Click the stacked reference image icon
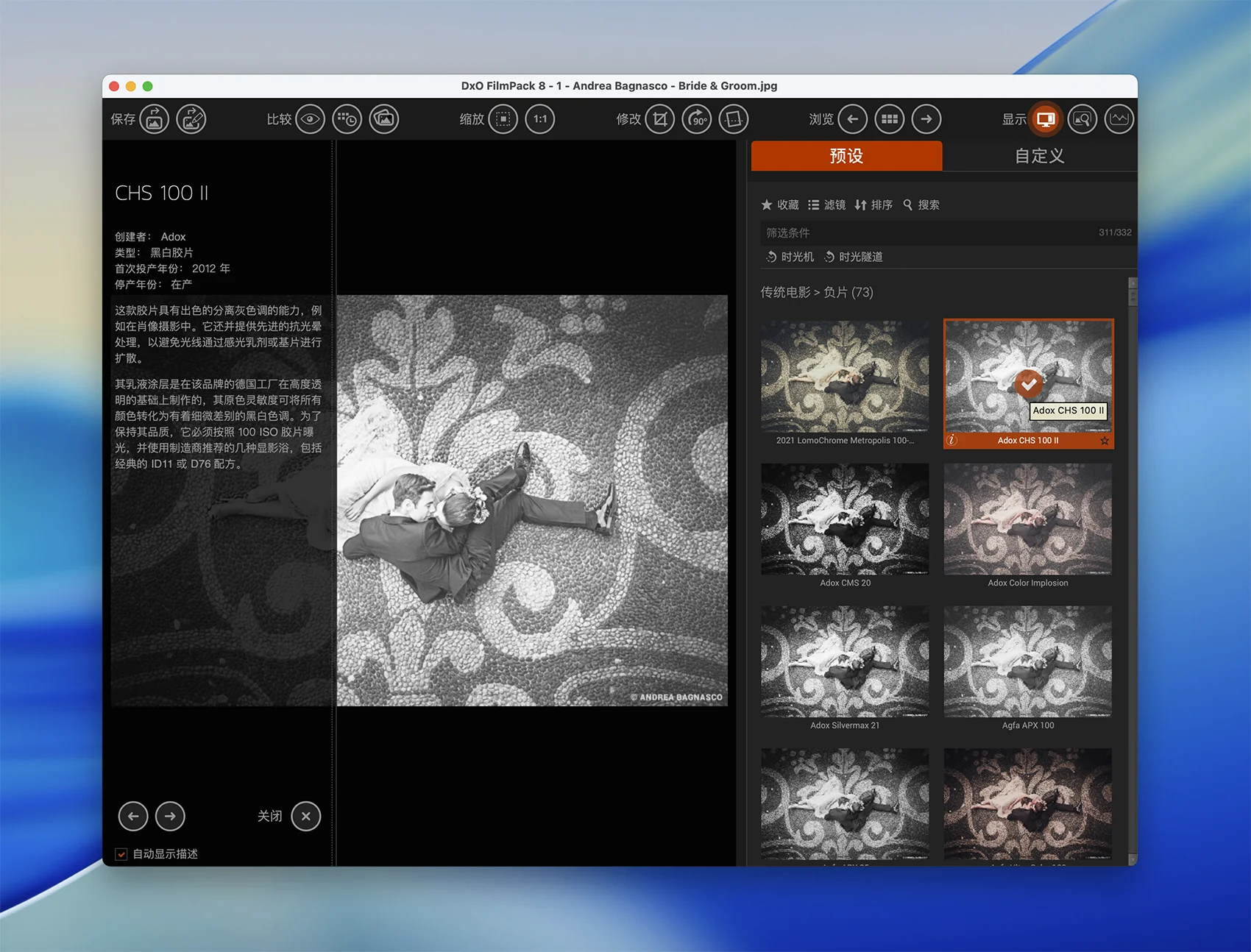Viewport: 1251px width, 952px height. click(384, 119)
